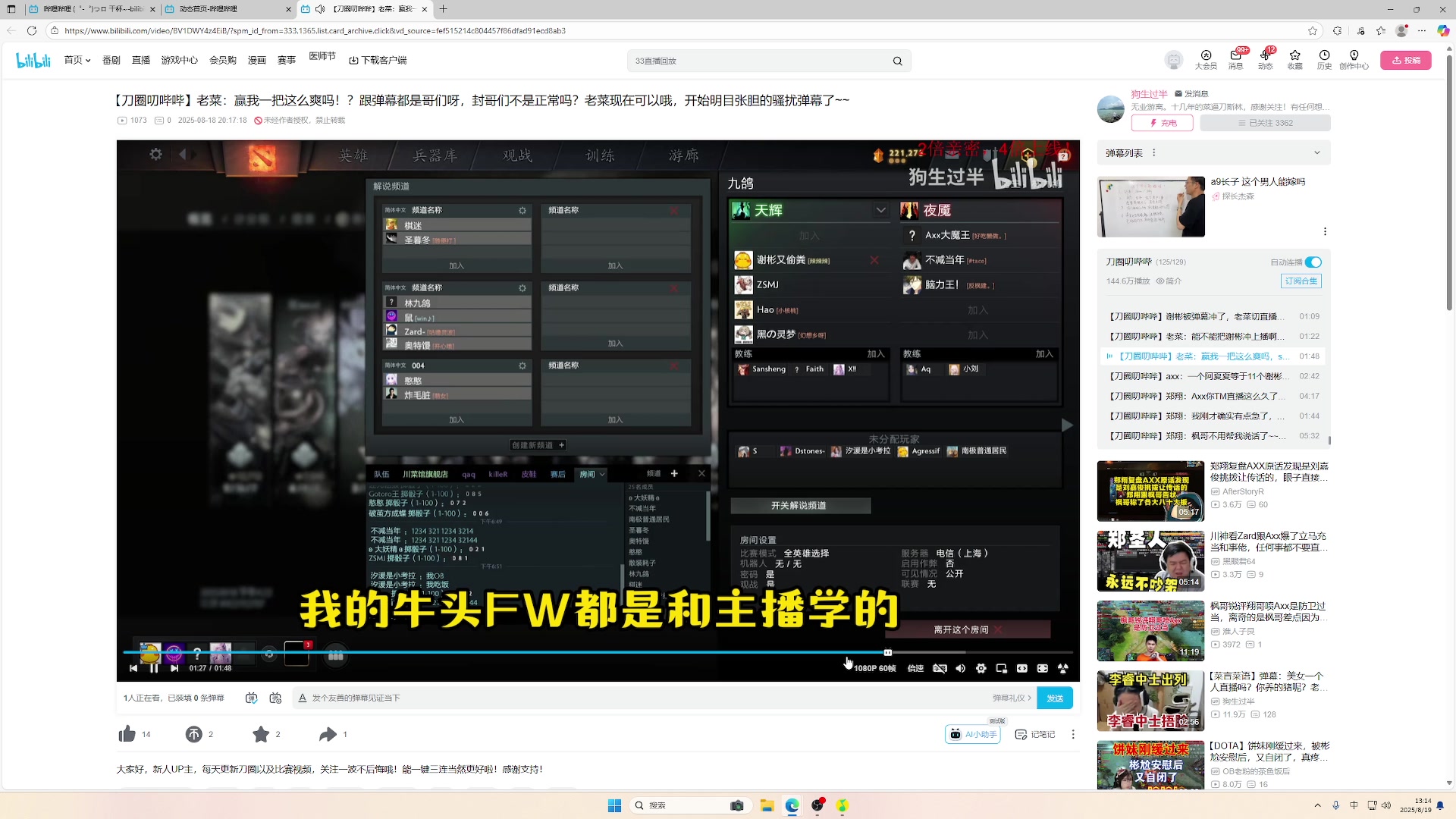Viewport: 1456px width, 819px height.
Task: Focus the danmaku text input field
Action: click(x=645, y=698)
